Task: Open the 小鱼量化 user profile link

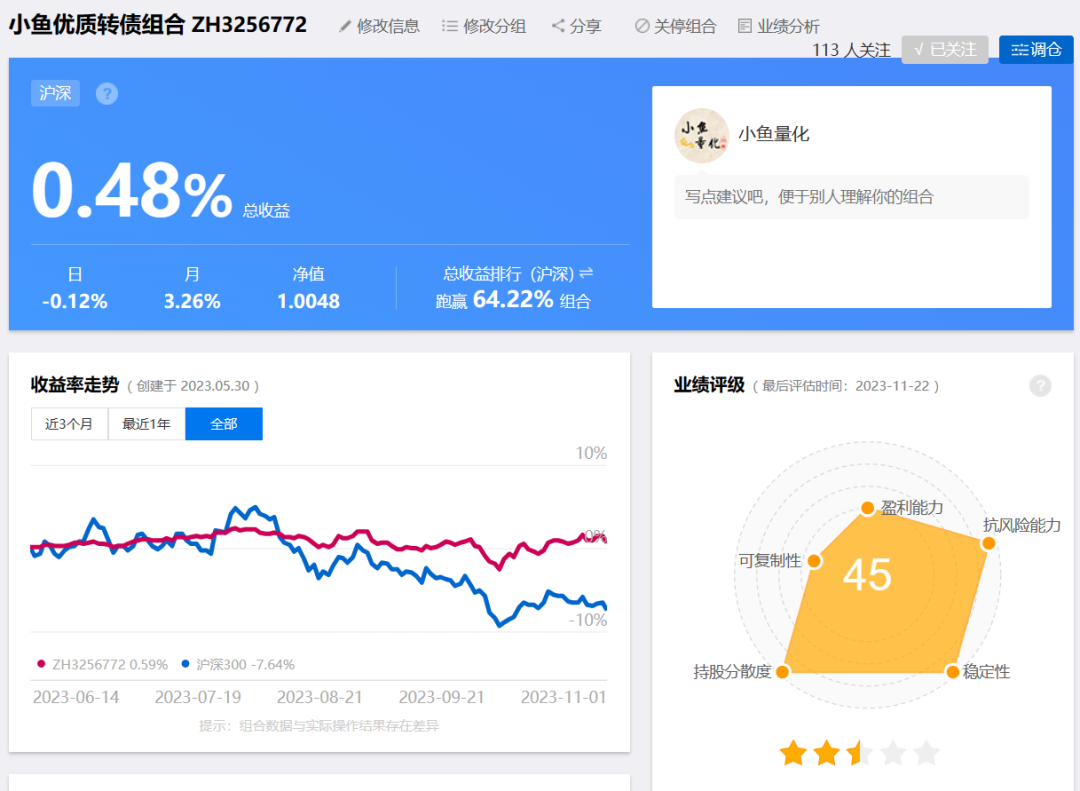Action: [773, 134]
